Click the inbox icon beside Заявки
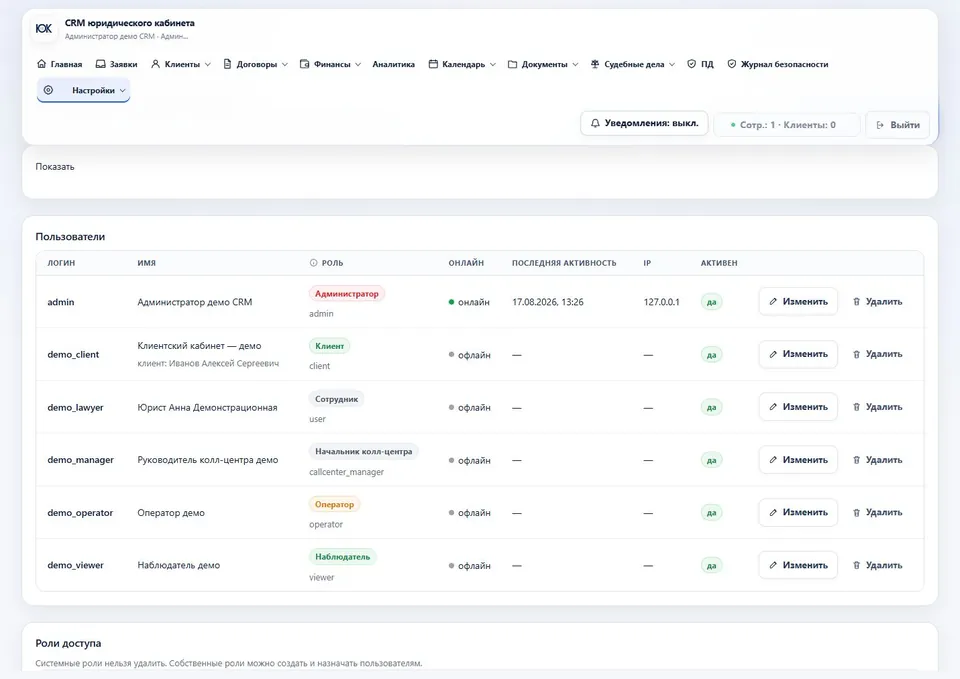The height and width of the screenshot is (679, 960). [x=100, y=64]
